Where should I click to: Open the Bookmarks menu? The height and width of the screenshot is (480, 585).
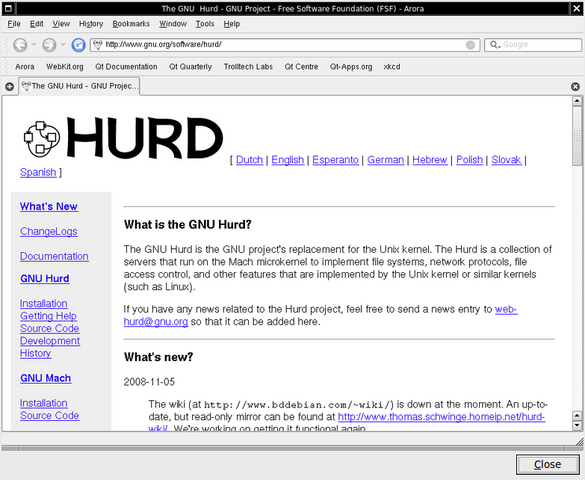pos(131,24)
